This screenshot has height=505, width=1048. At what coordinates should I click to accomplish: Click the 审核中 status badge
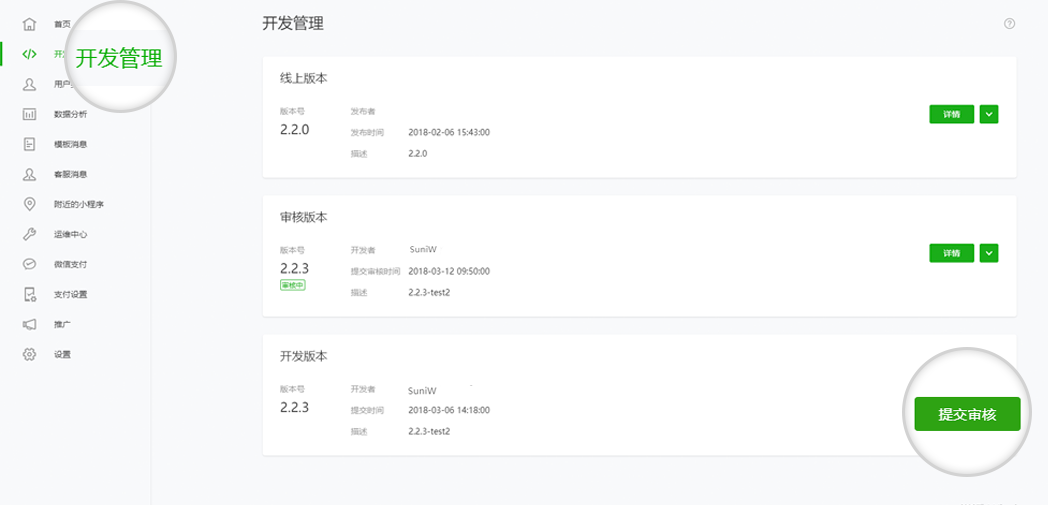[x=293, y=285]
